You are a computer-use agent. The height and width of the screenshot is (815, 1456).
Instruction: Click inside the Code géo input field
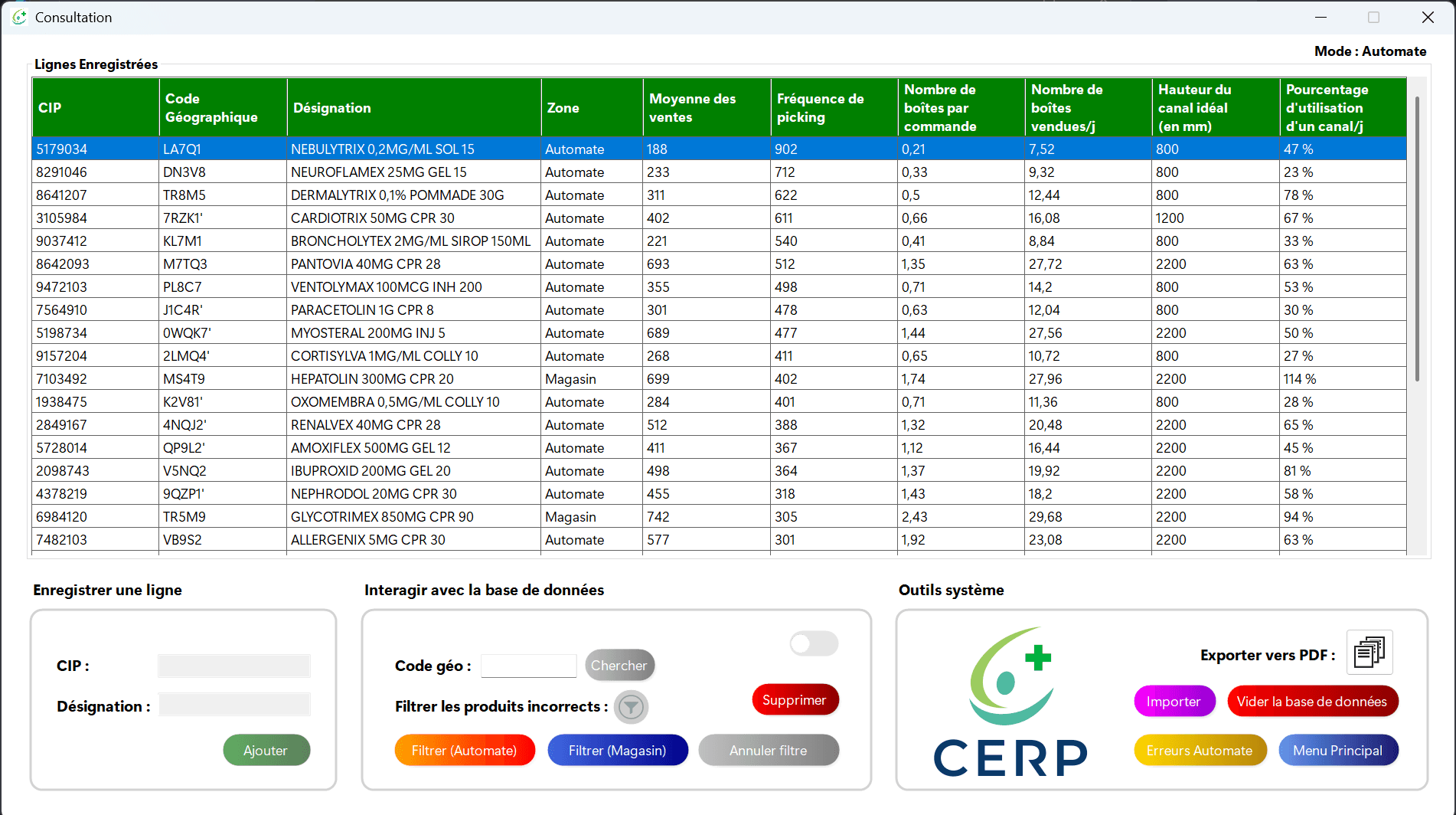(528, 666)
